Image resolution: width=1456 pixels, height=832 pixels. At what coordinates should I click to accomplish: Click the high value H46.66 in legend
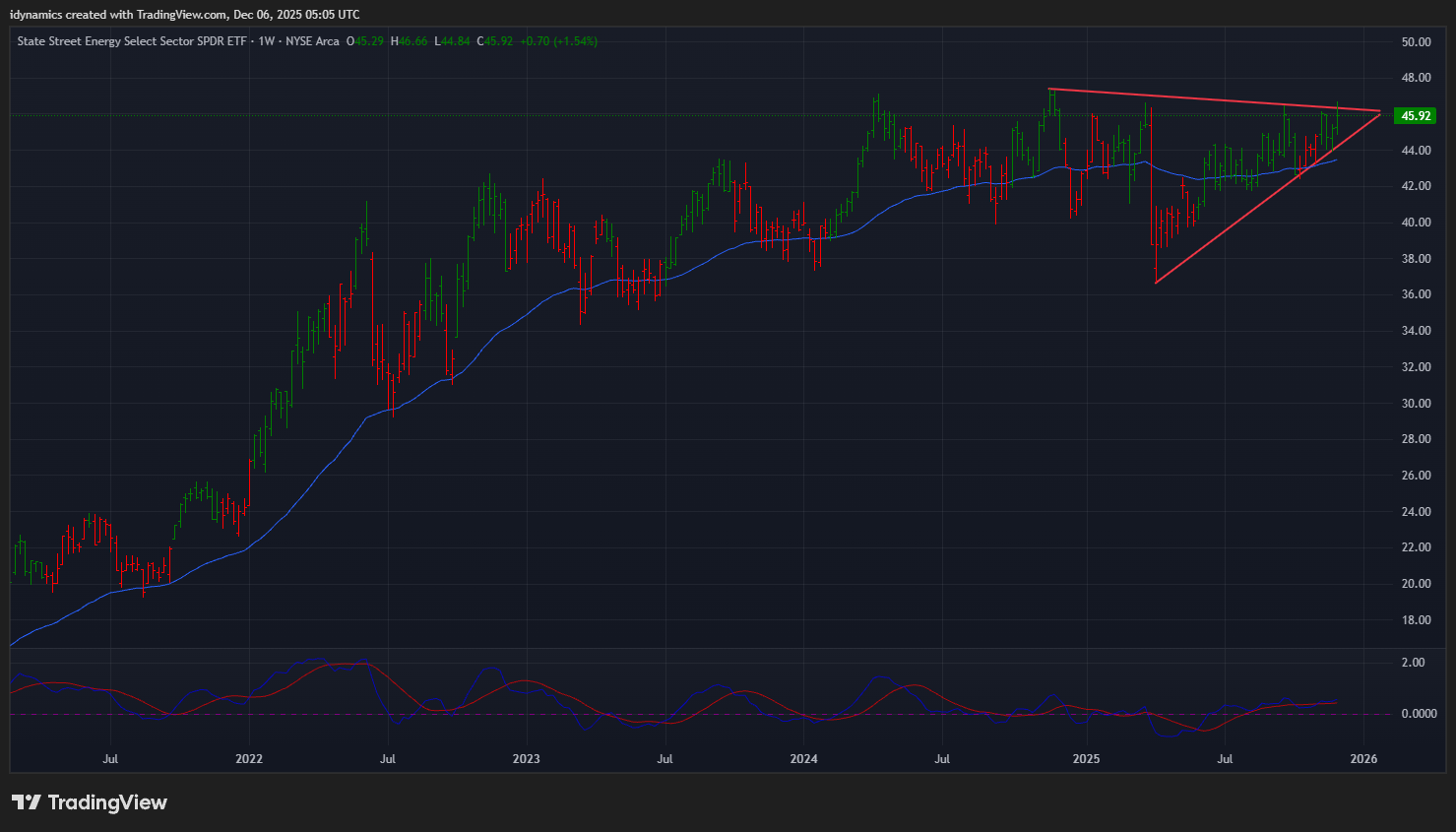coord(409,41)
